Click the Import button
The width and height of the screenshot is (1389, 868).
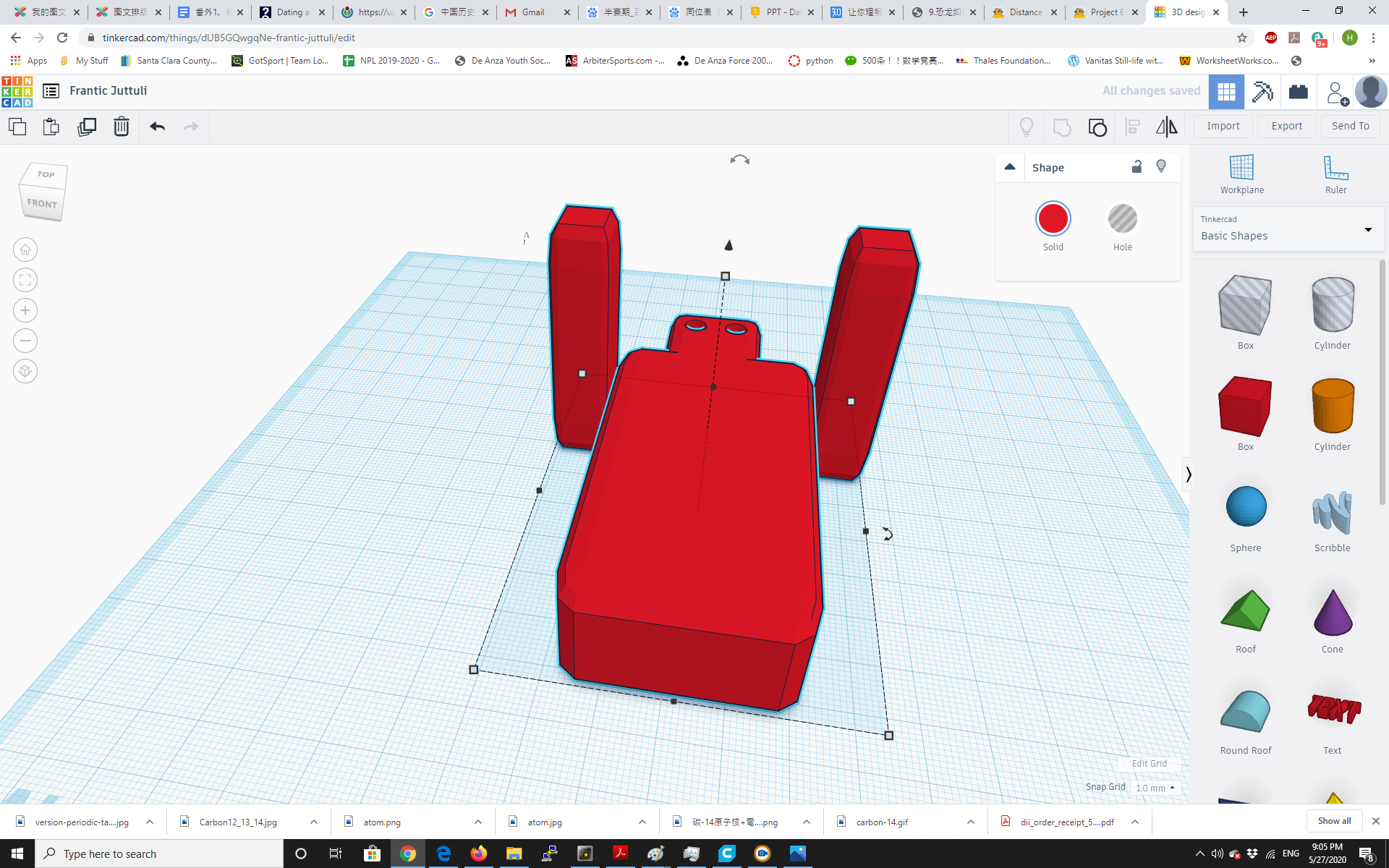1223,126
